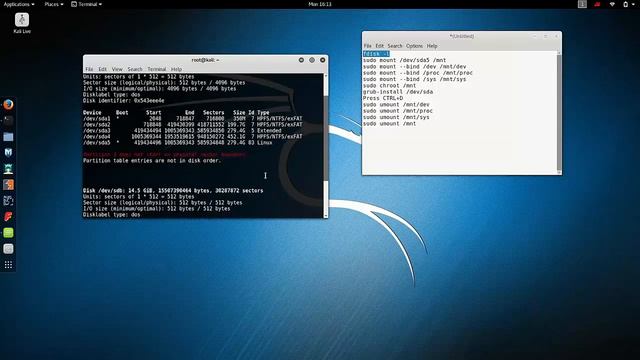Screen dimensions: 640x360
Task: Open the battery status icon
Action: tap(625, 4)
